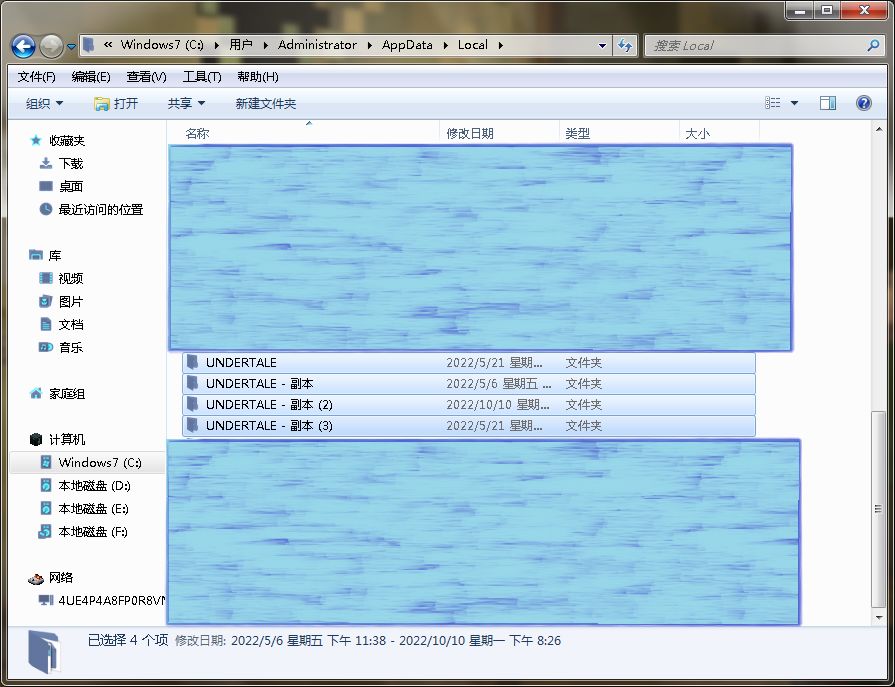Select 本地磁盘 (F:) drive
The image size is (895, 687).
point(92,532)
